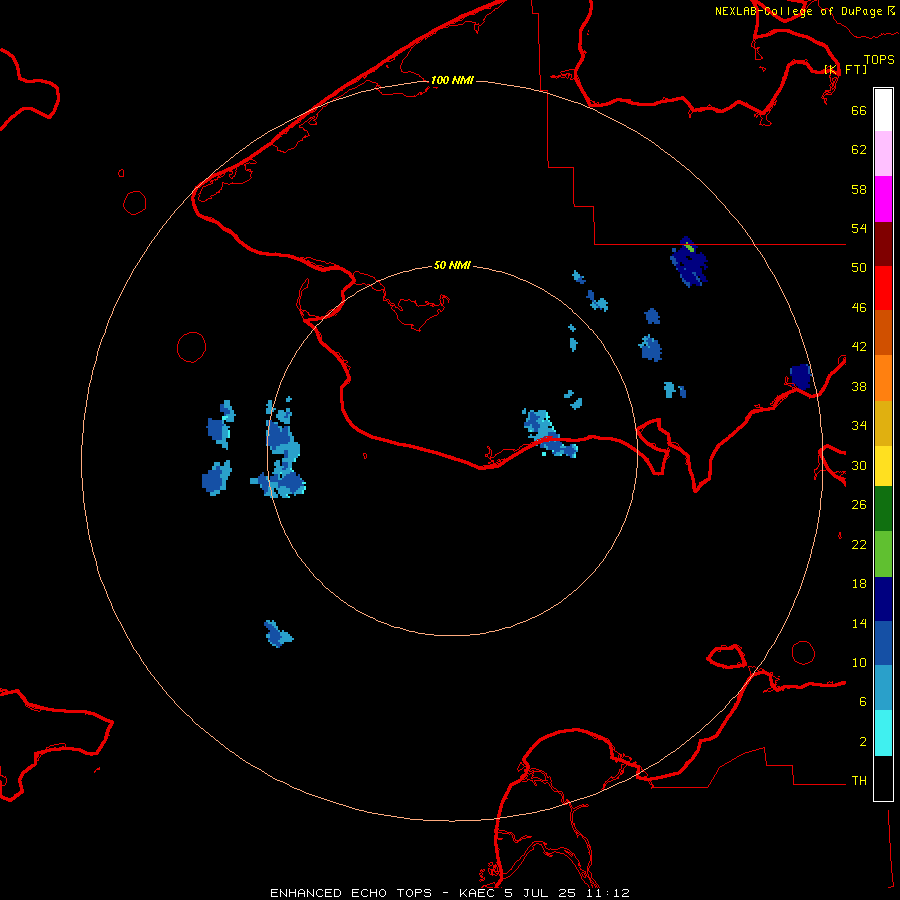
Task: Click legend value 34
Action: click(859, 426)
